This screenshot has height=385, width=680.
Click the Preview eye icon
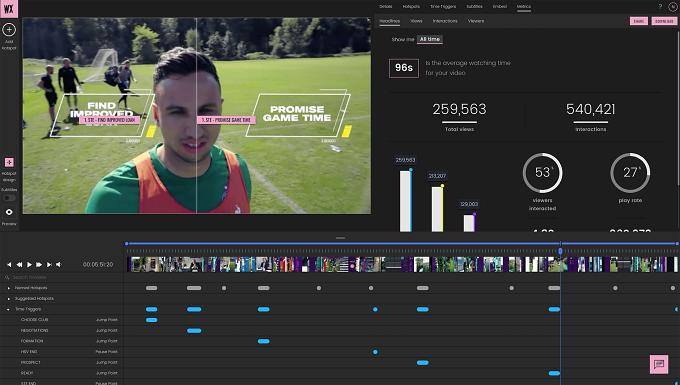tap(9, 212)
